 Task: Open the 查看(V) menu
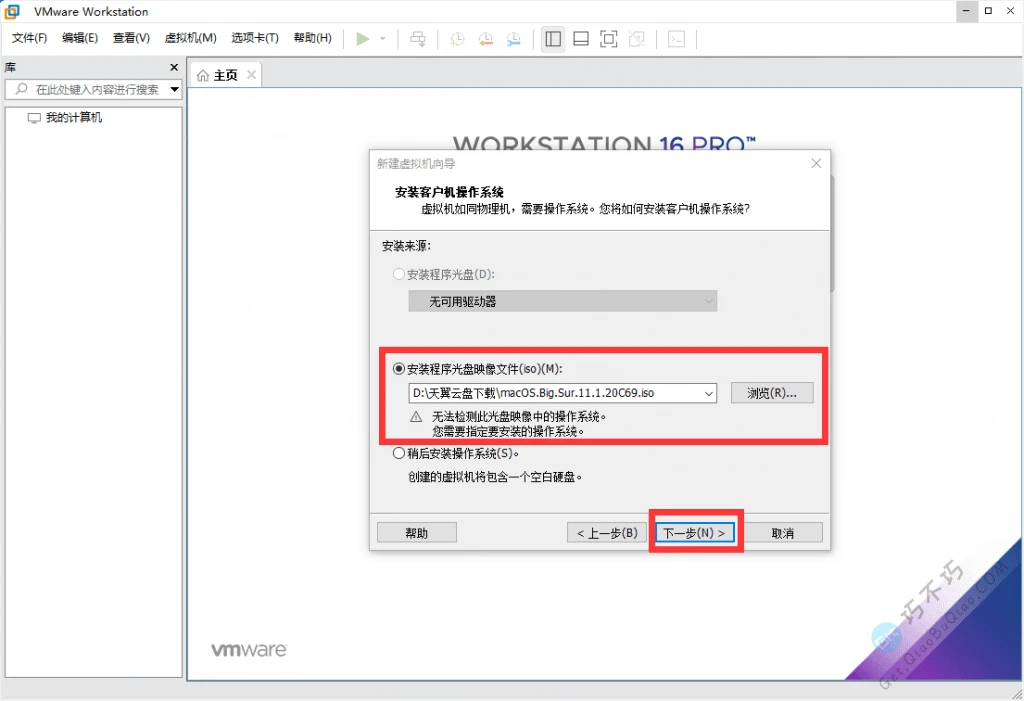131,38
